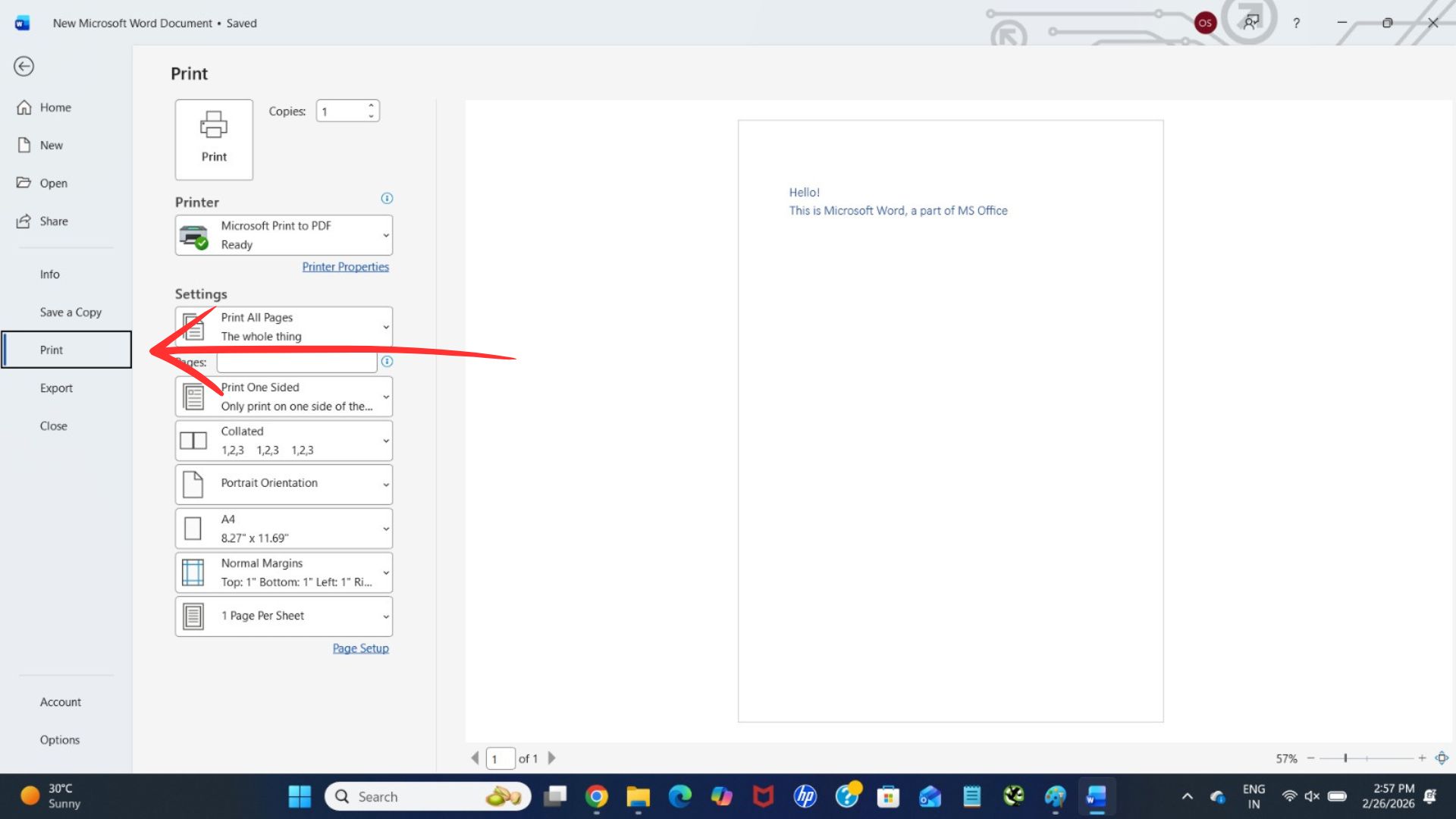Open the Printer Properties link
This screenshot has width=1456, height=819.
(345, 267)
